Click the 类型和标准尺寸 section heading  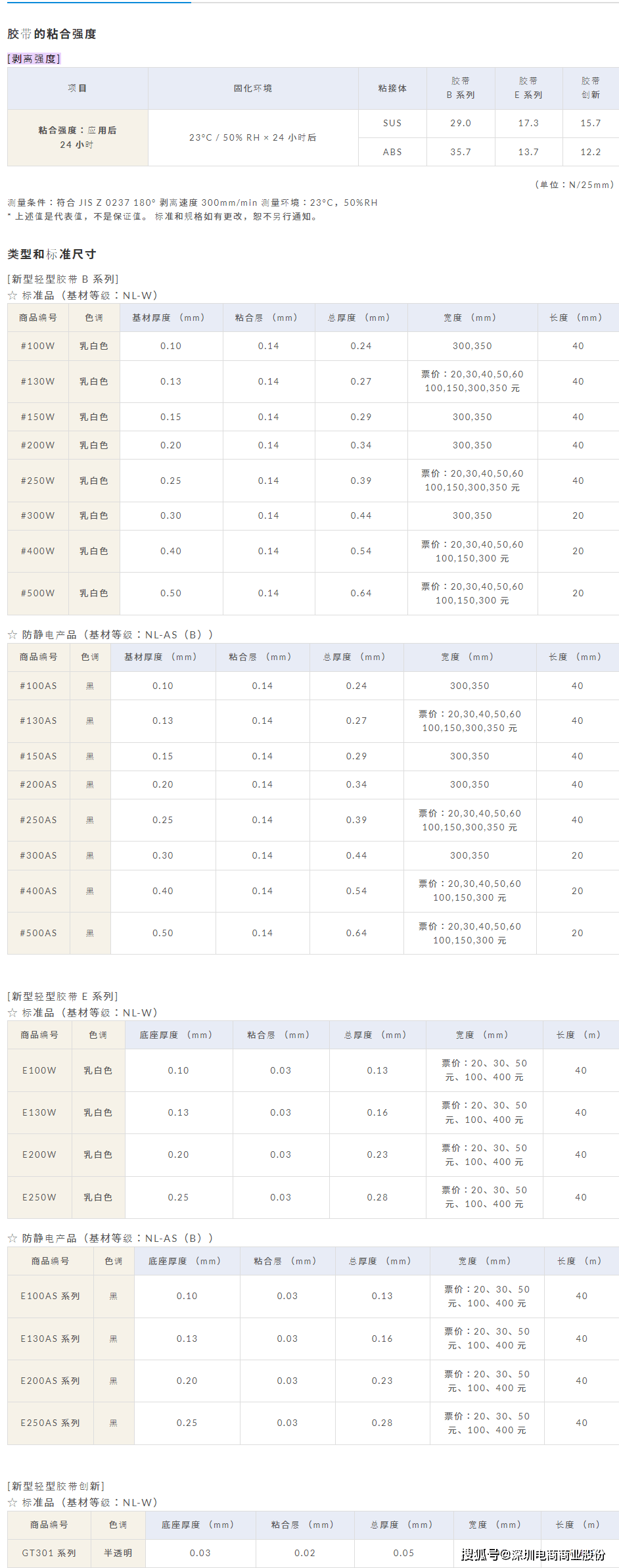click(x=52, y=254)
